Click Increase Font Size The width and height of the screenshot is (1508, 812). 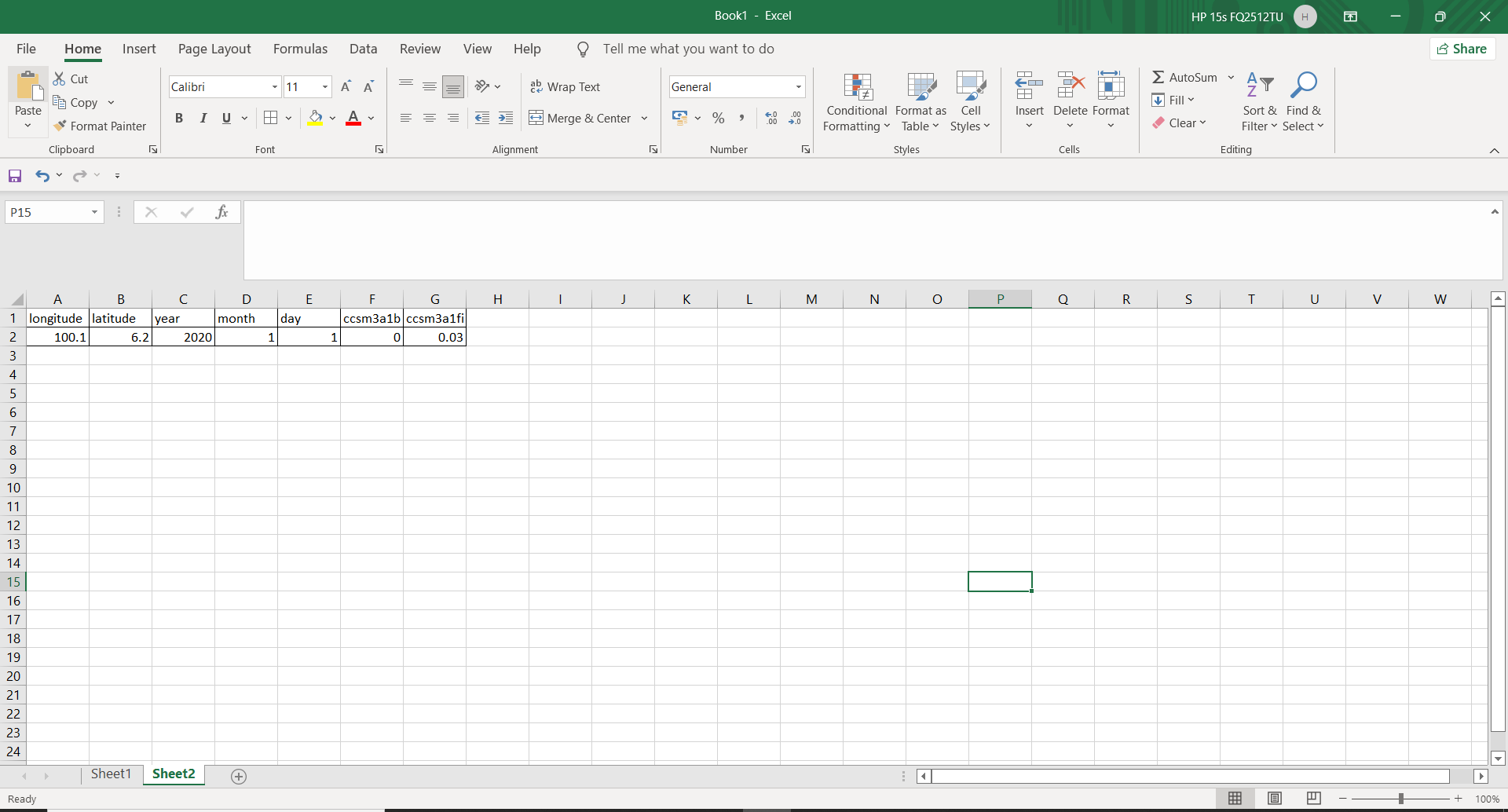click(x=346, y=86)
